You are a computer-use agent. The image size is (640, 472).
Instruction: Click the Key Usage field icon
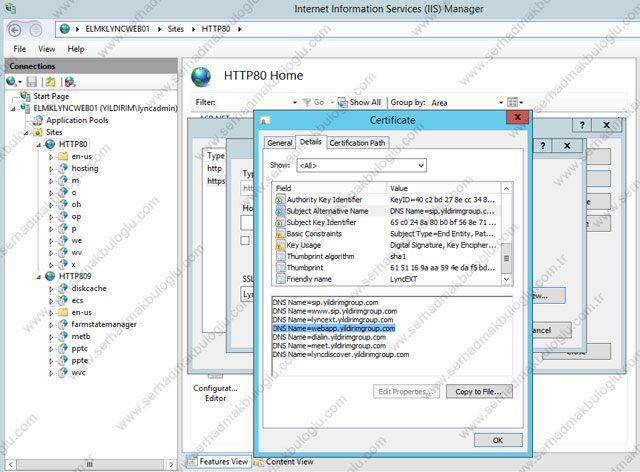tap(280, 245)
